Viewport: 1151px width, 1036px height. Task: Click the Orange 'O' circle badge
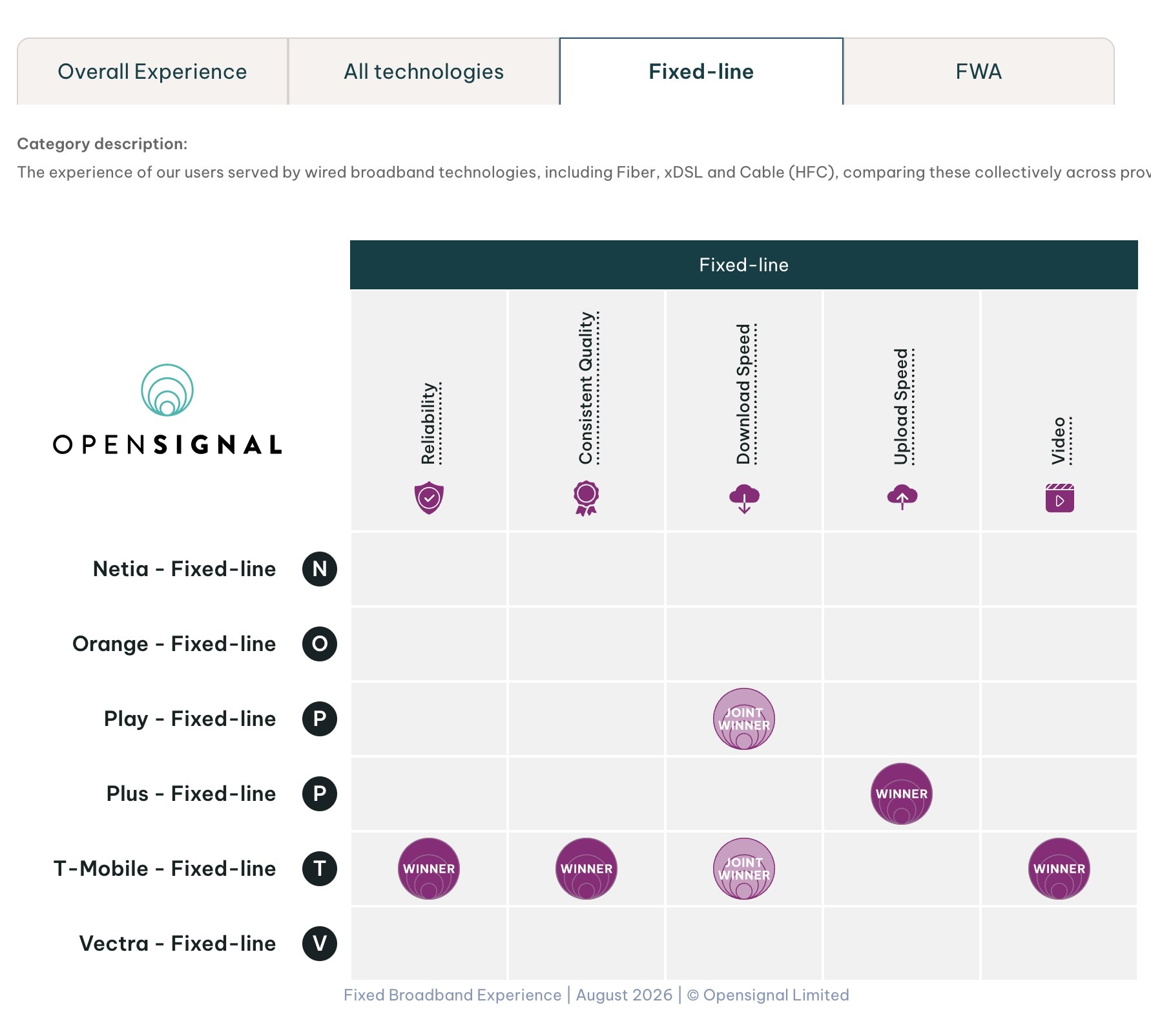point(320,644)
